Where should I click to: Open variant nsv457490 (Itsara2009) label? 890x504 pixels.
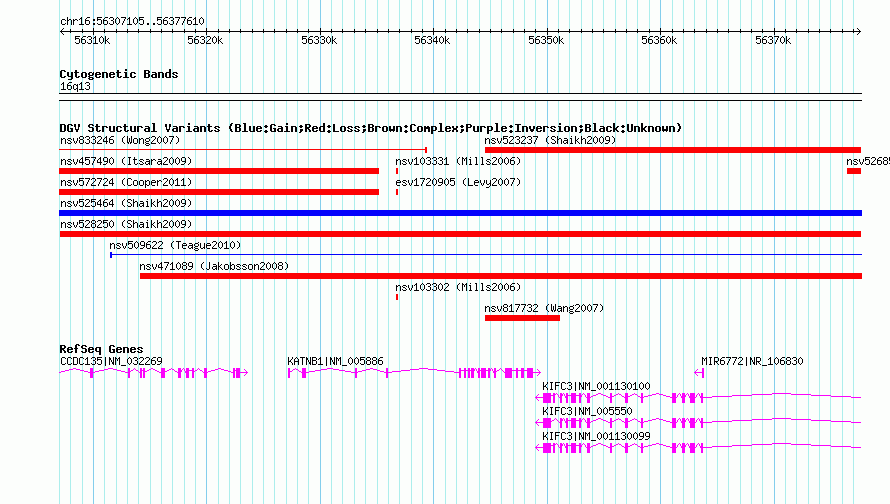pyautogui.click(x=126, y=161)
